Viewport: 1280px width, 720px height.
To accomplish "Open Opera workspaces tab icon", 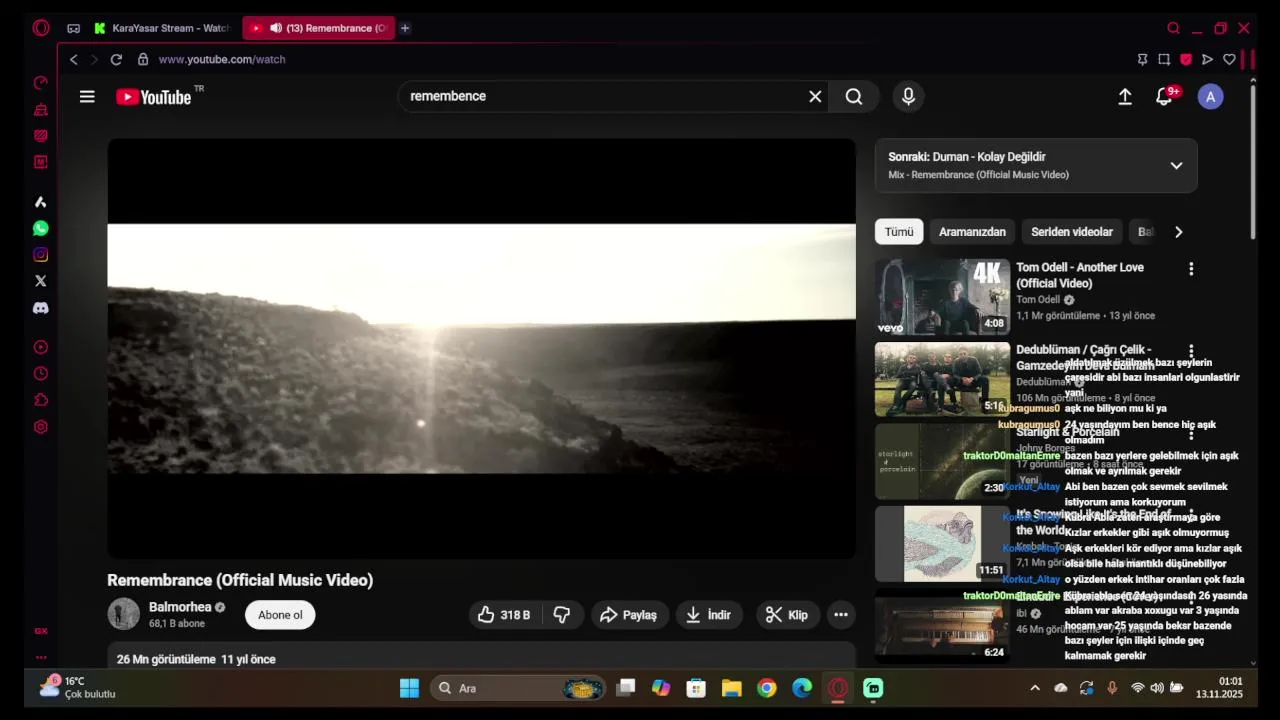I will 73,28.
